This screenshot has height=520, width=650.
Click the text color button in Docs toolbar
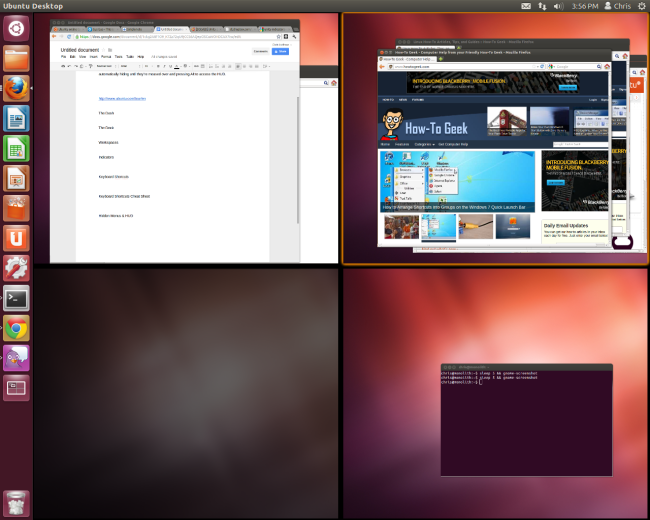pos(177,66)
